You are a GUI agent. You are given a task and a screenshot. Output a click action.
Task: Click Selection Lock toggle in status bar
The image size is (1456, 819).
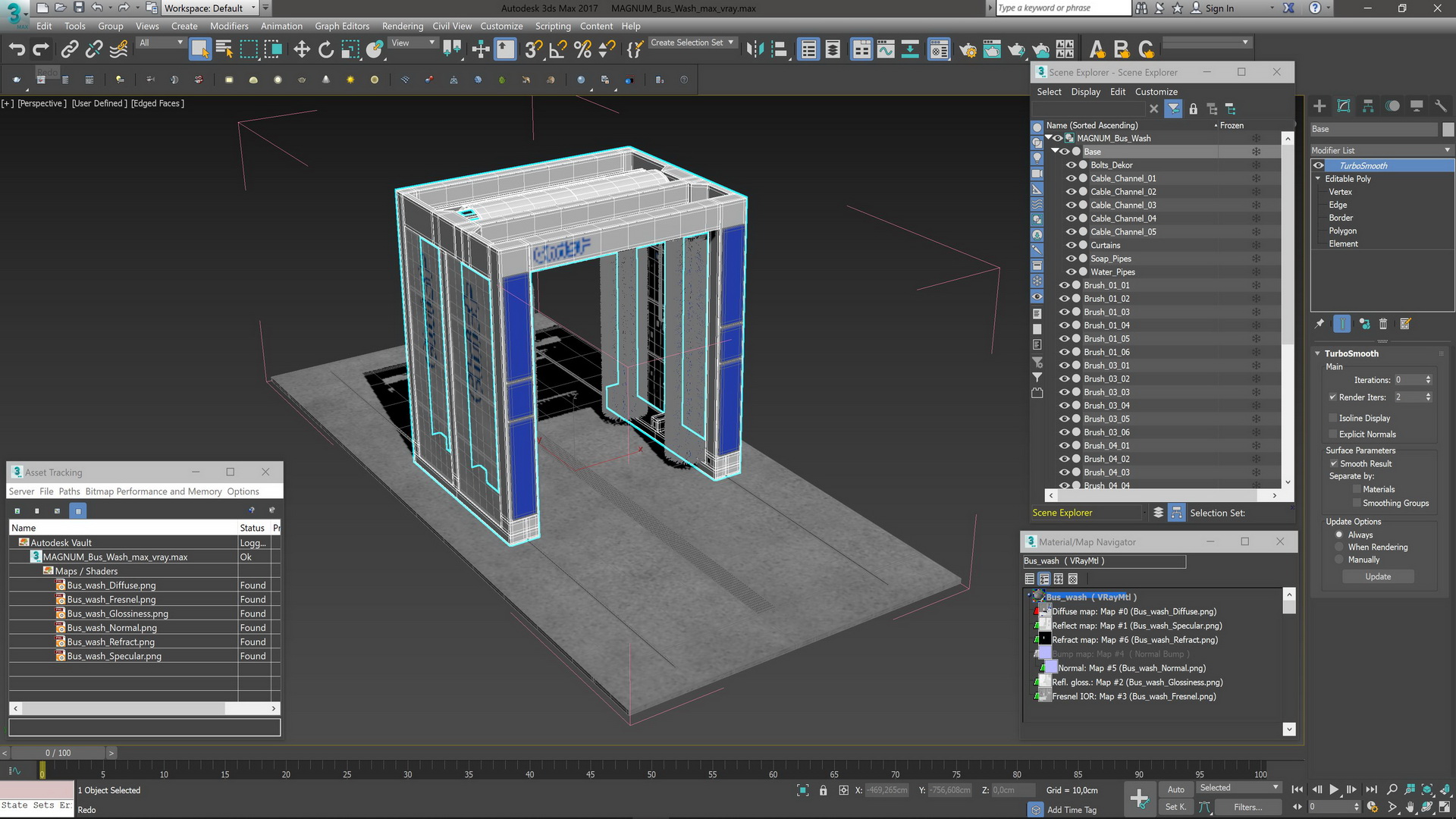click(x=823, y=790)
